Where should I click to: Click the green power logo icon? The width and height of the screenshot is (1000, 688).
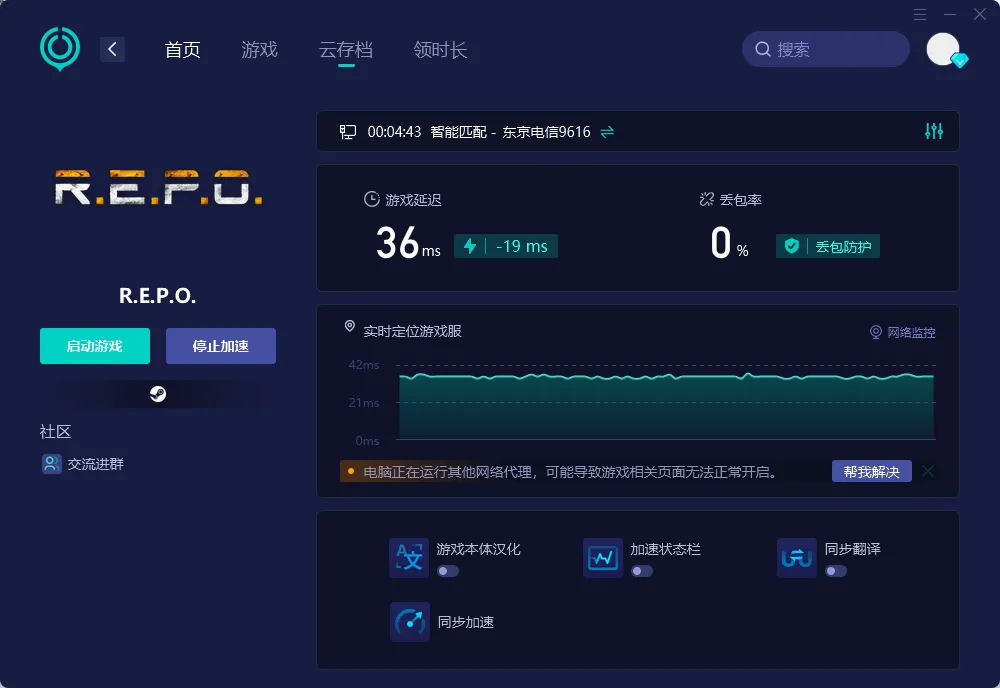point(60,48)
